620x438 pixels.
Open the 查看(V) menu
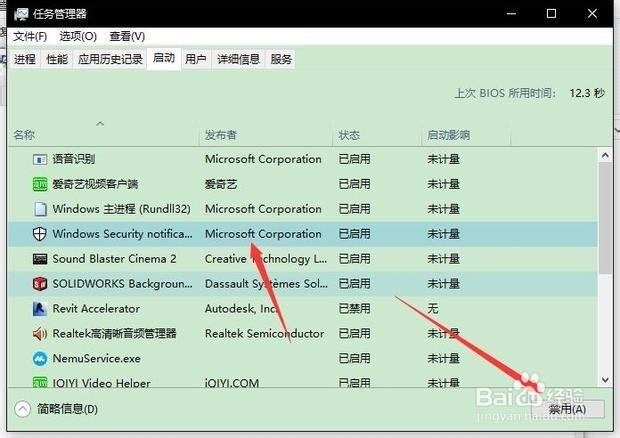[x=127, y=36]
